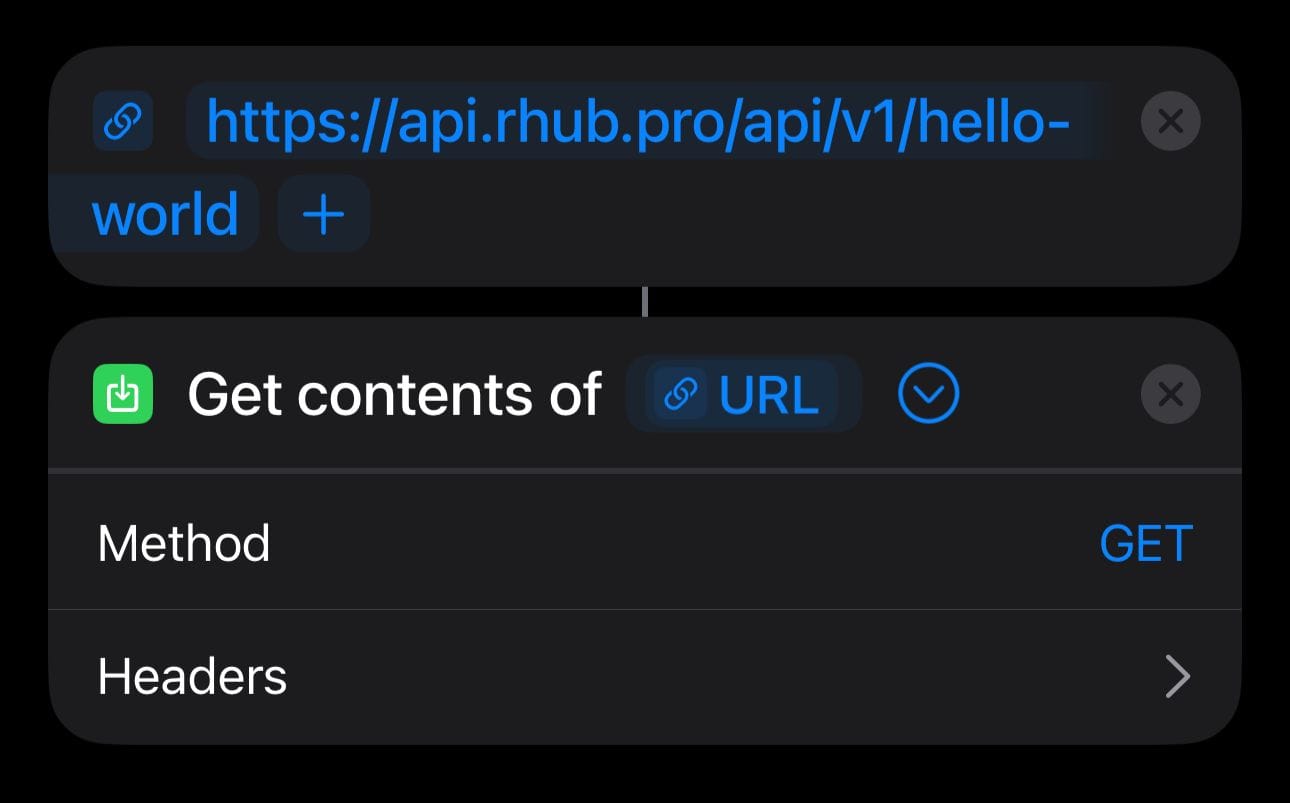Remove the URL action with its X
1290x803 pixels.
[1170, 121]
